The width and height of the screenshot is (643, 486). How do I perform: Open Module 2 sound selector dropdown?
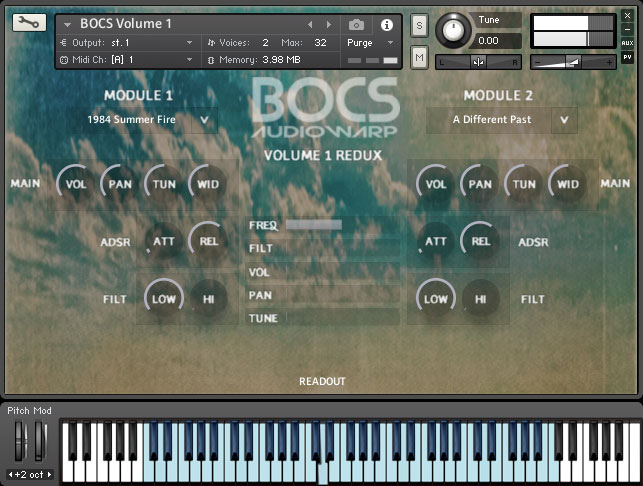coord(564,120)
